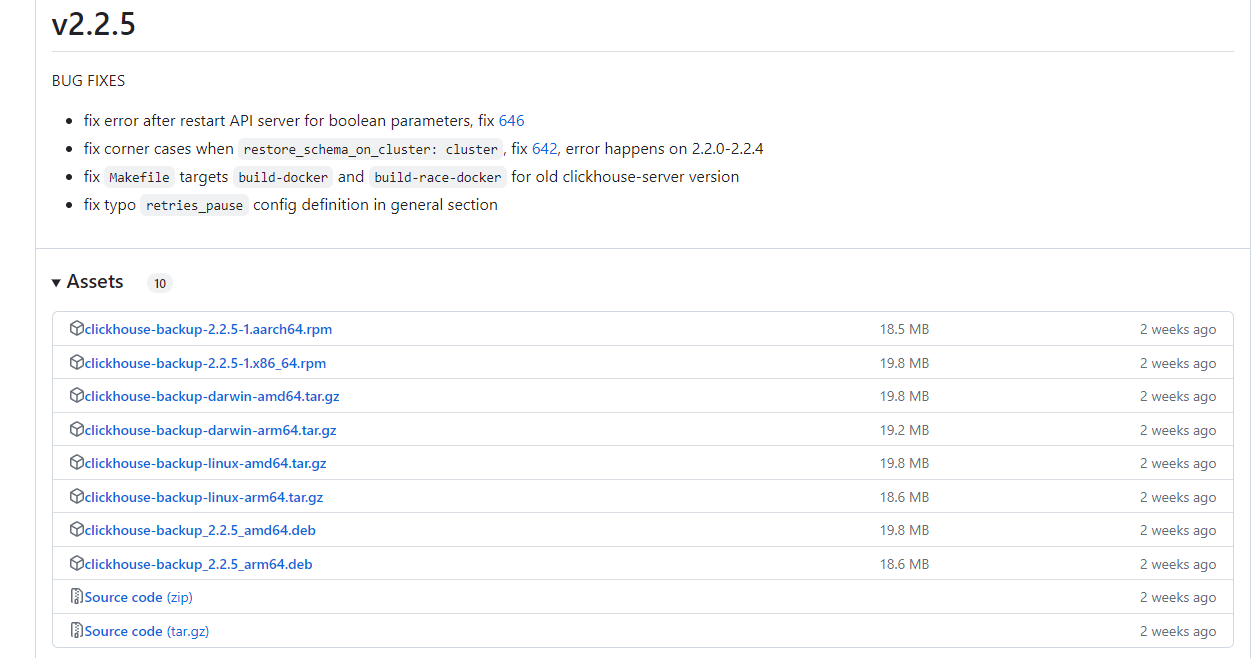Image resolution: width=1252 pixels, height=658 pixels.
Task: Click file icon beside Source code (tar.gz)
Action: (x=76, y=631)
